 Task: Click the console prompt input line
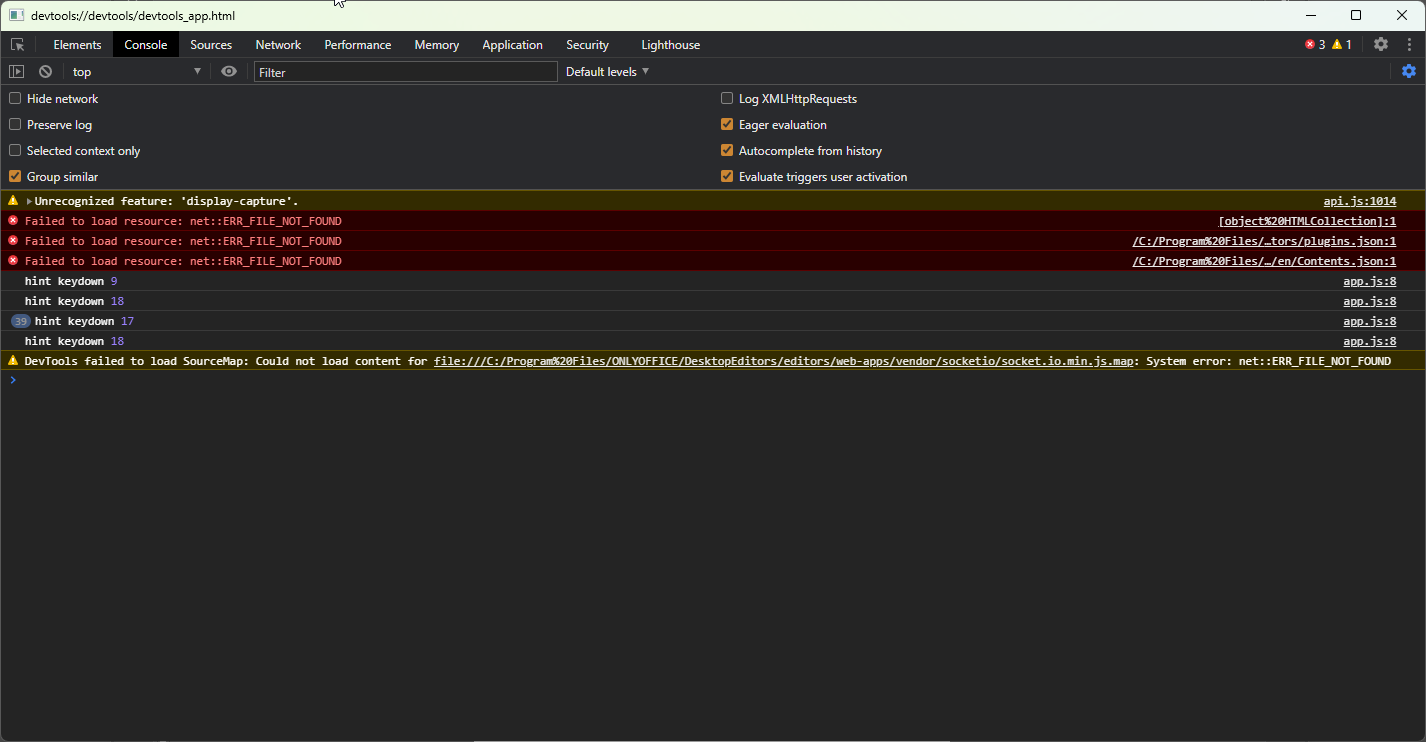tap(713, 380)
